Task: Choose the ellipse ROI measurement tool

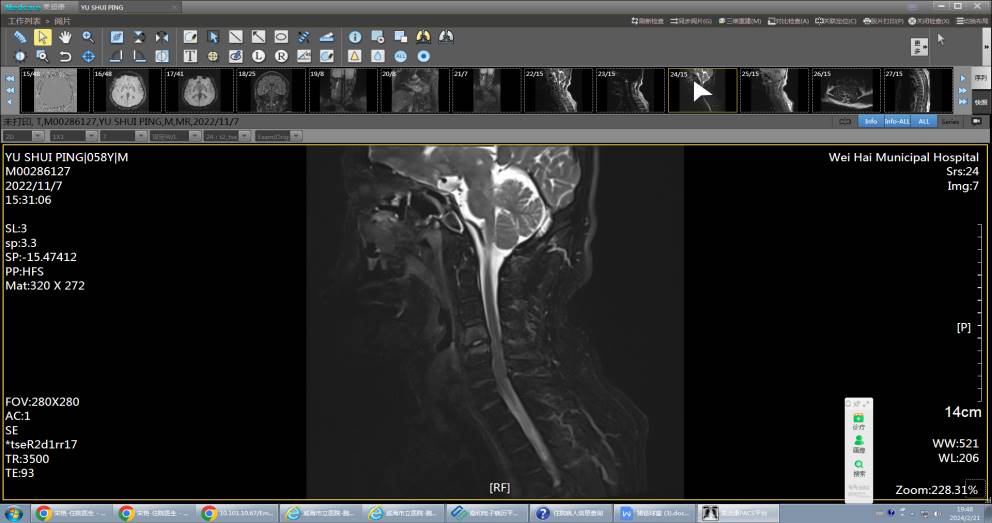Action: pyautogui.click(x=281, y=37)
